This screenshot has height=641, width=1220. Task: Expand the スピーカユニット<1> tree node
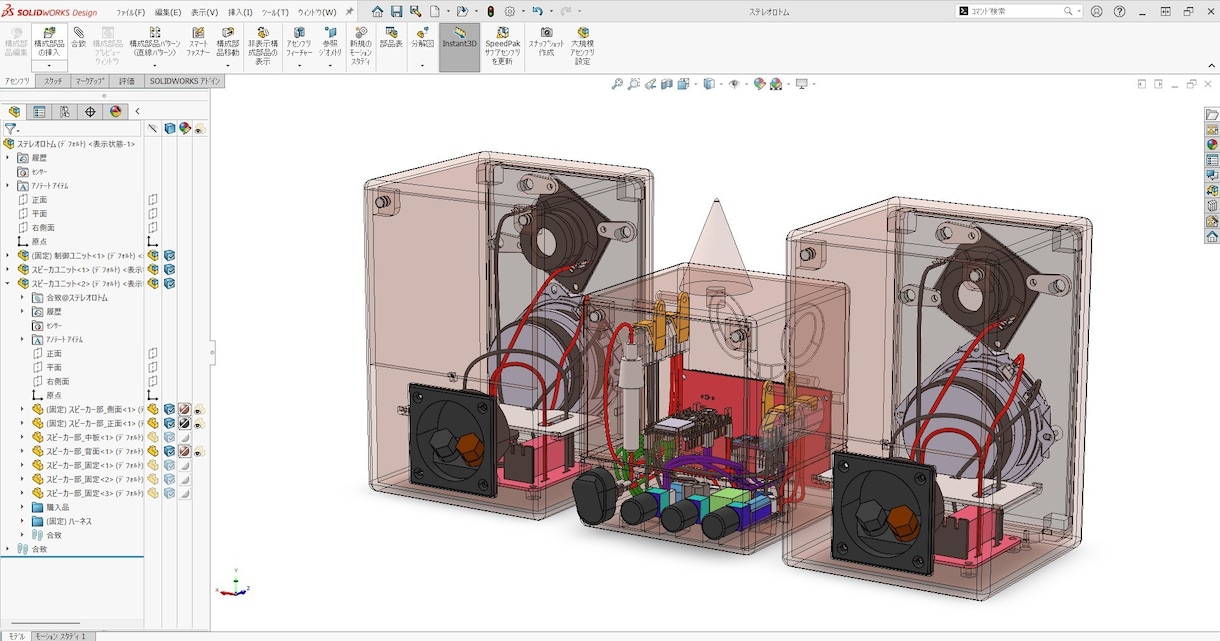point(8,269)
